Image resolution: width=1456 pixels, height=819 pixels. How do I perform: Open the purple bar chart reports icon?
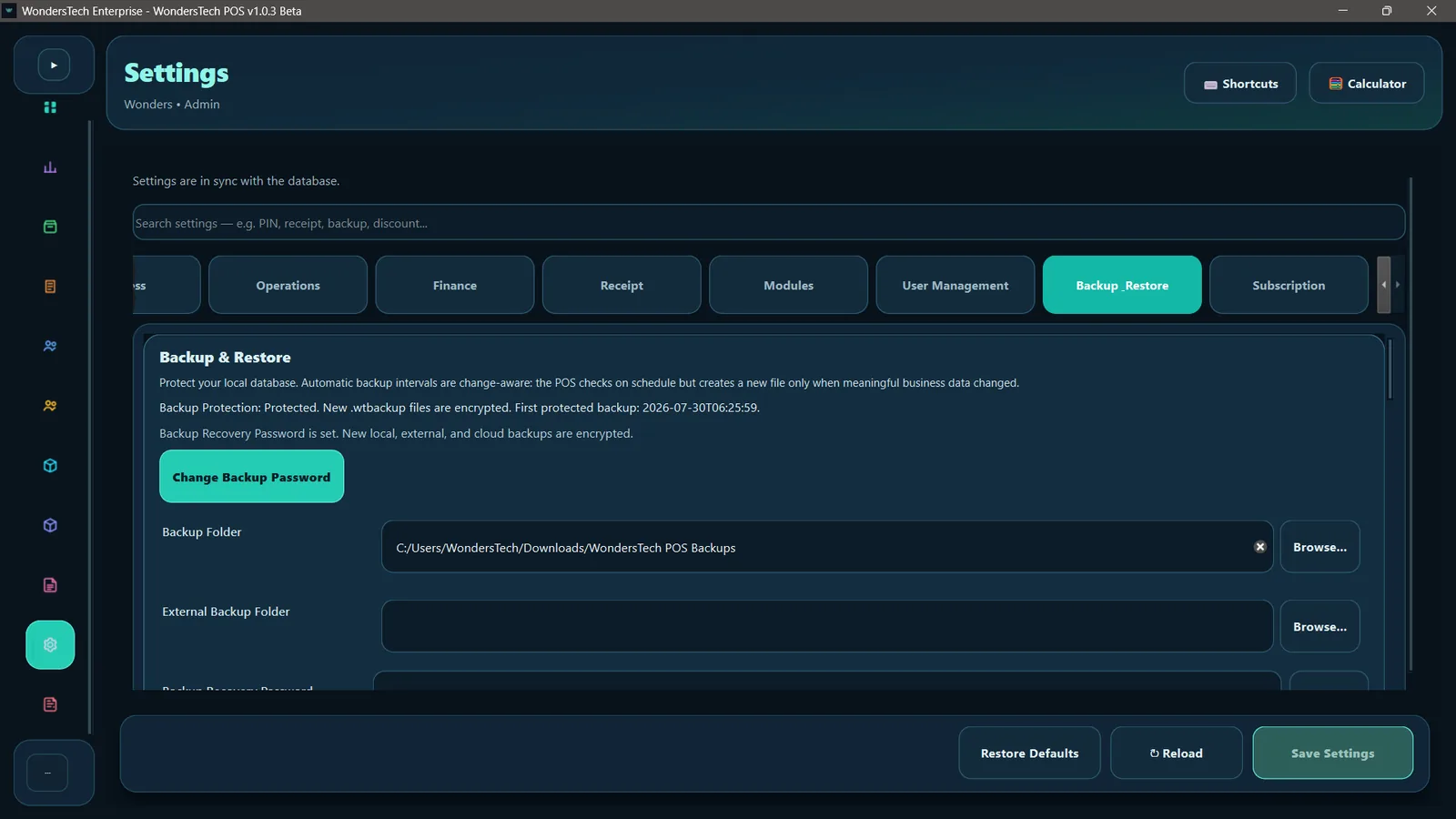tap(50, 167)
